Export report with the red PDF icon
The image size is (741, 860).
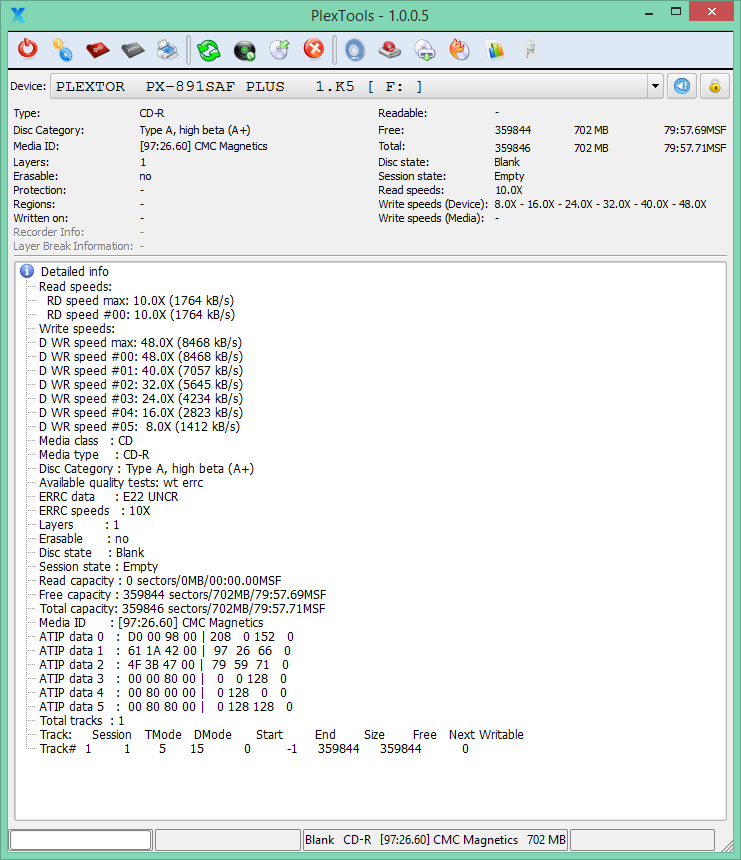97,50
